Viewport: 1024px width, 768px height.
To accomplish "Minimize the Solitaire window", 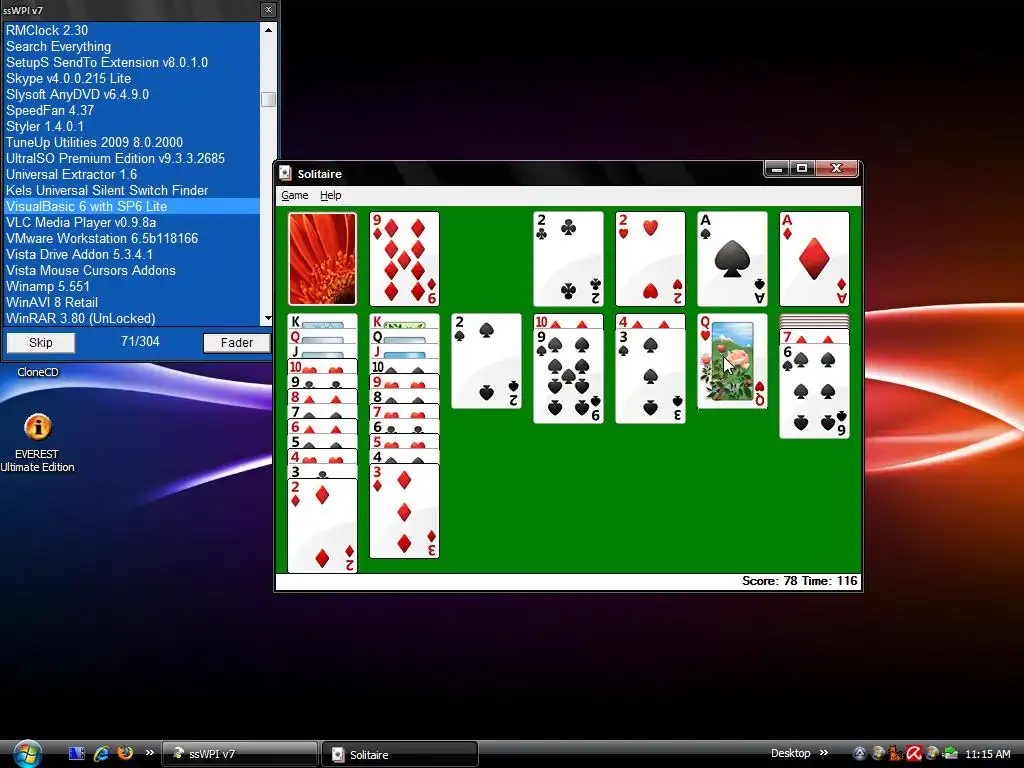I will [777, 168].
